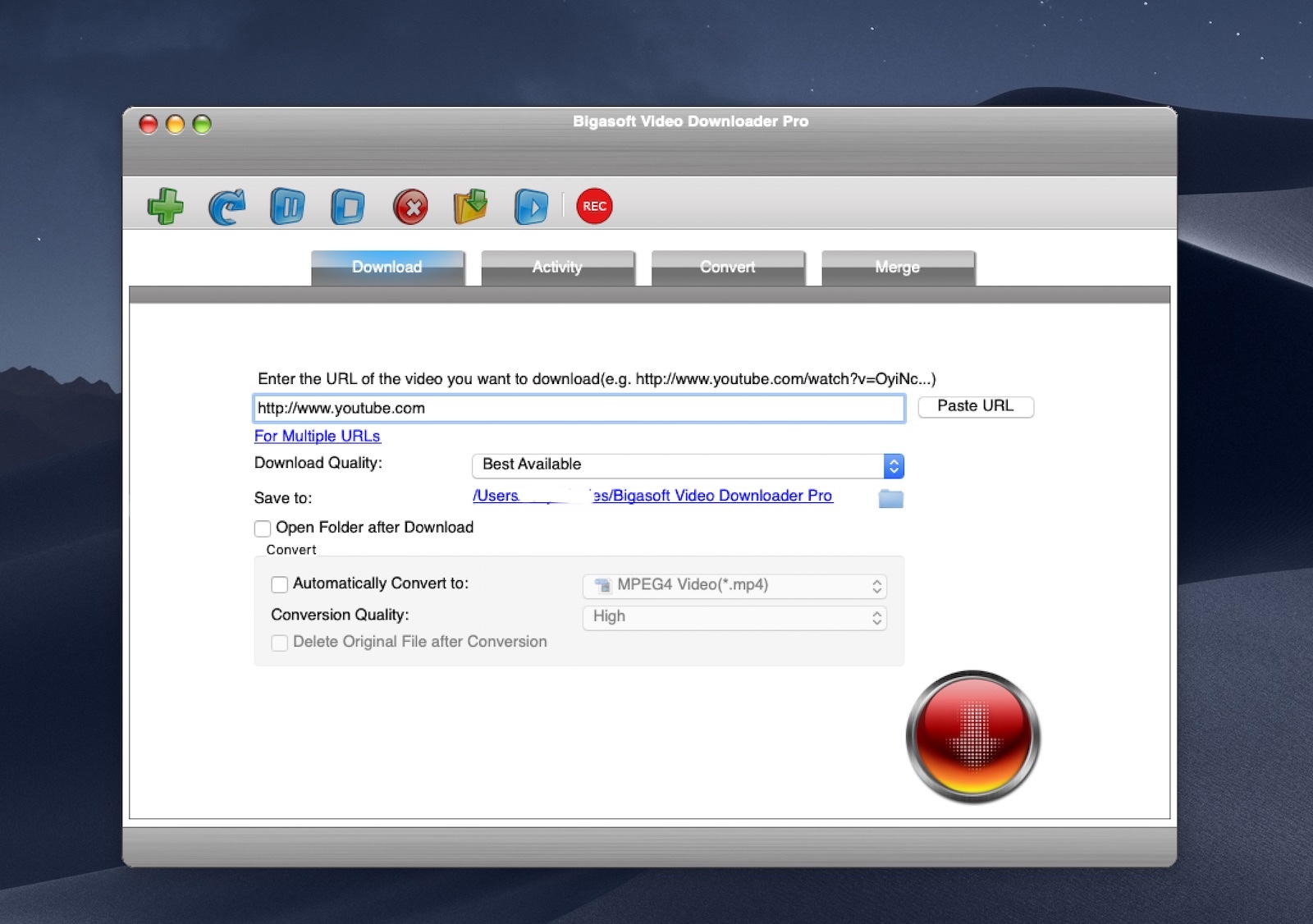Maximize the window with the green button
This screenshot has width=1313, height=924.
[202, 124]
